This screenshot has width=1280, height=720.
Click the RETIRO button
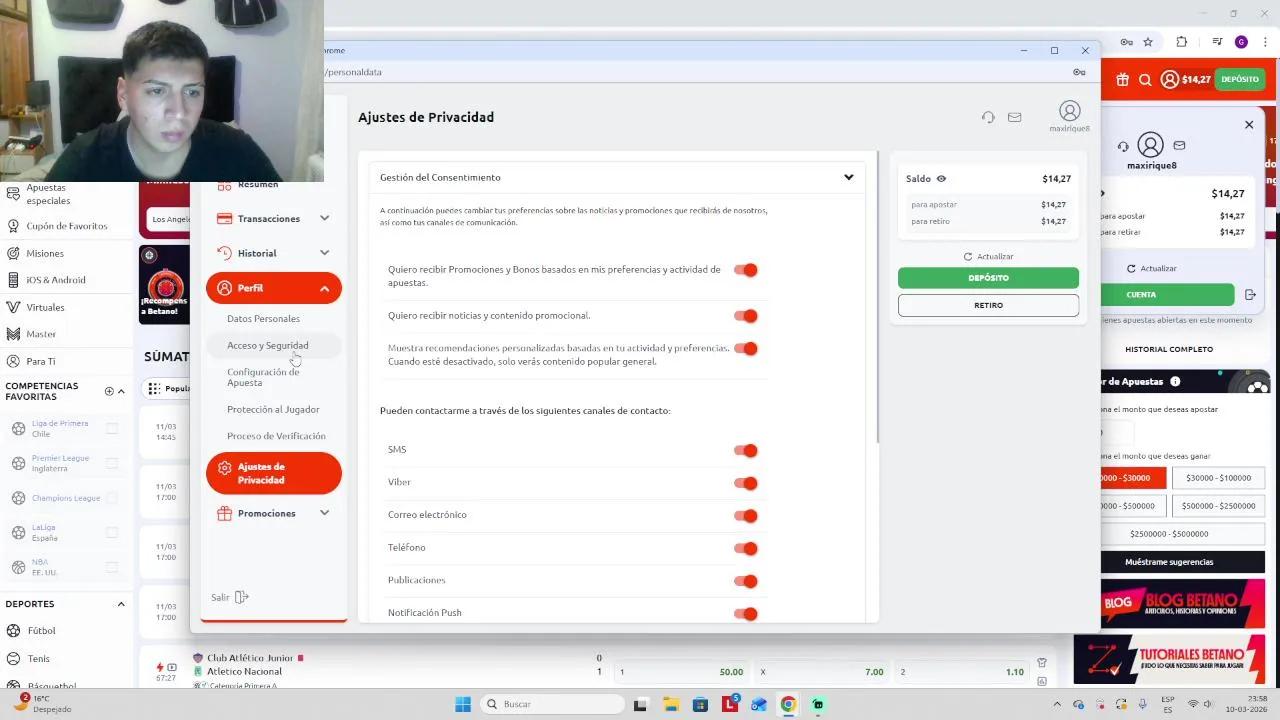(x=988, y=305)
